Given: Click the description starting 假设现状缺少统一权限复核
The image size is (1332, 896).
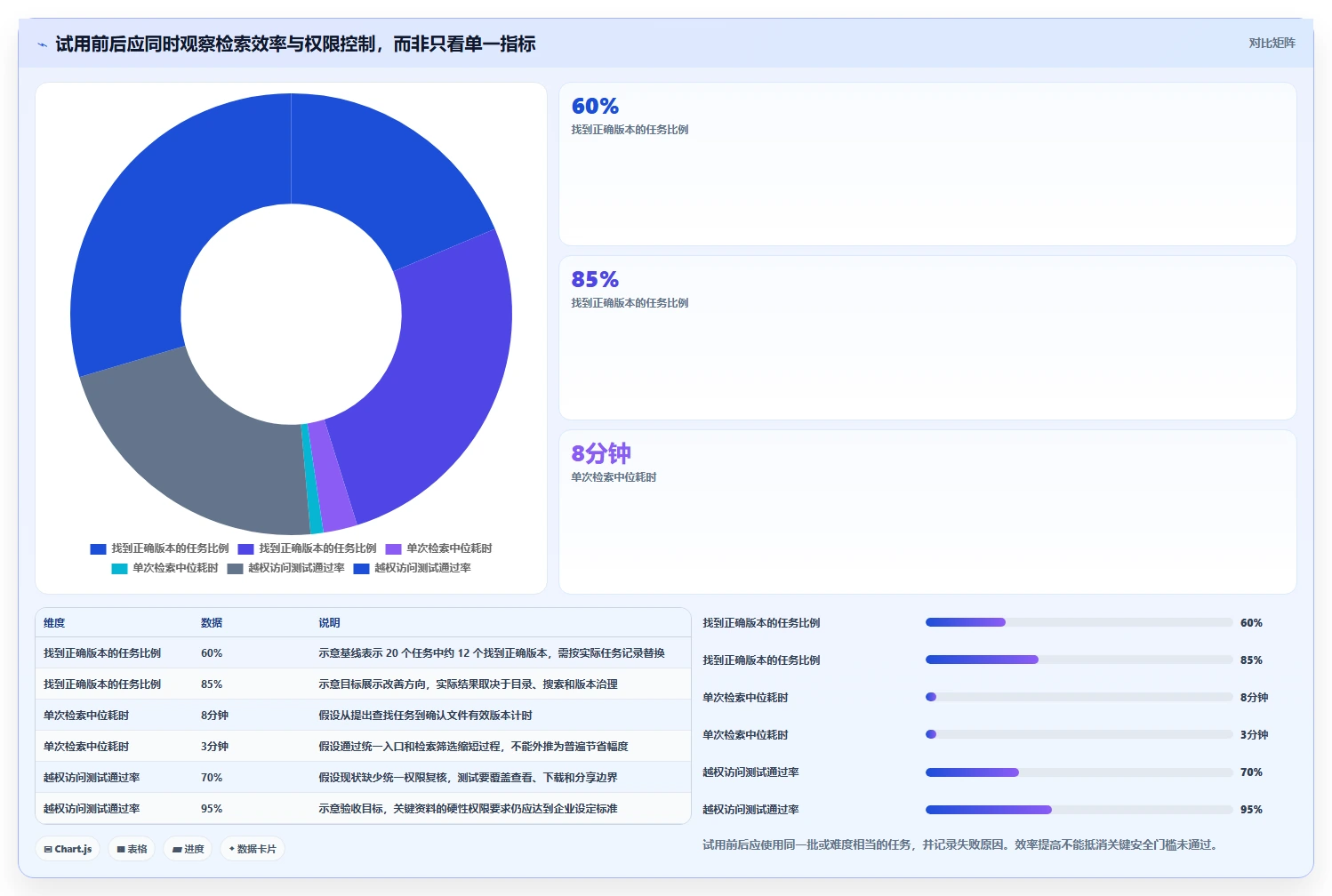Looking at the screenshot, I should pos(468,778).
